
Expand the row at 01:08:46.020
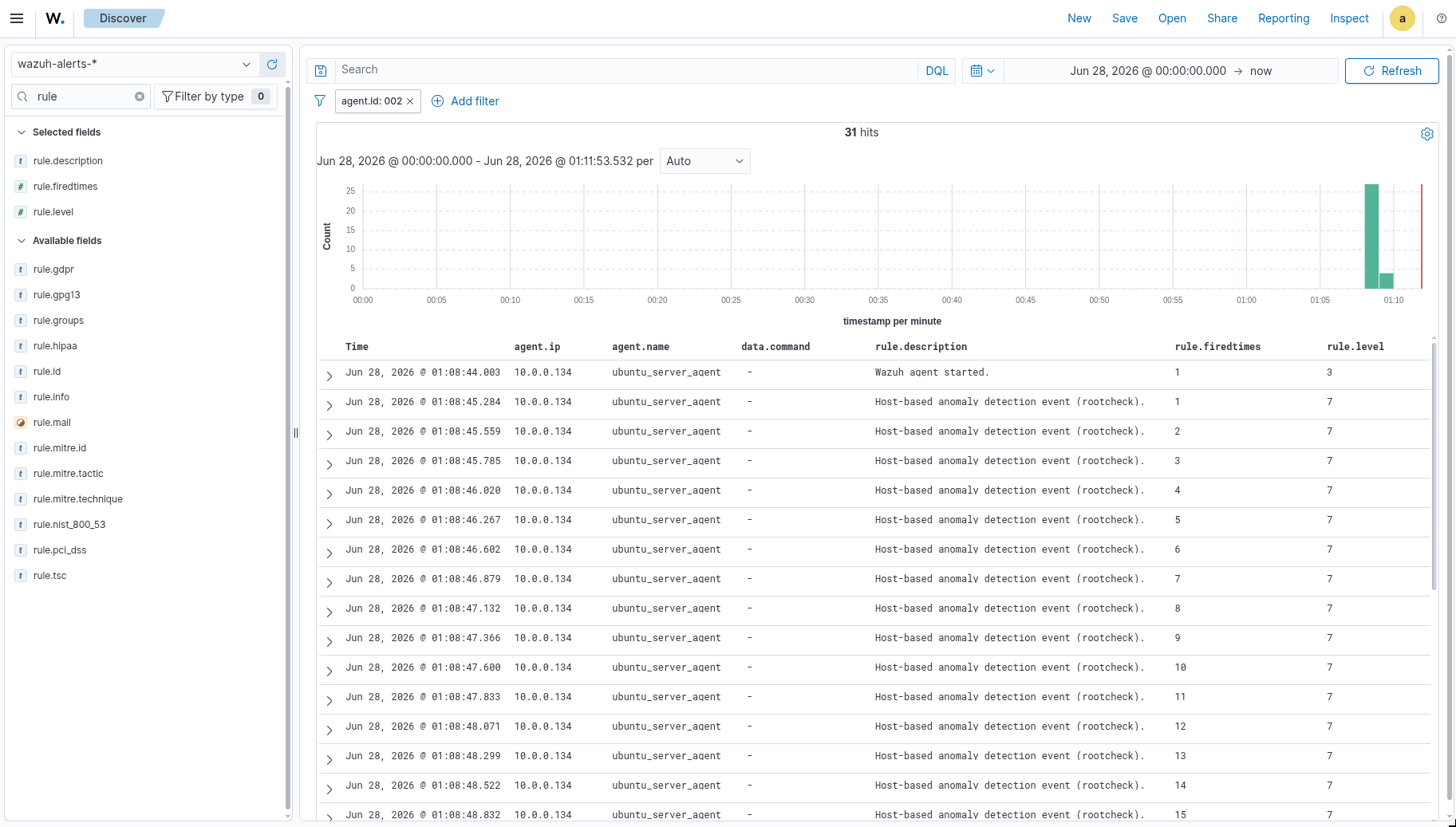329,494
